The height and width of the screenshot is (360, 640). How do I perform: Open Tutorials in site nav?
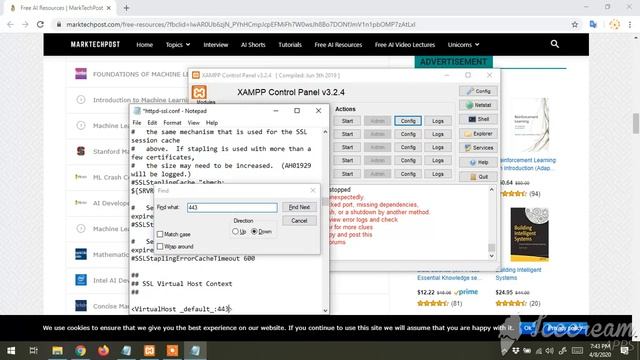click(290, 44)
